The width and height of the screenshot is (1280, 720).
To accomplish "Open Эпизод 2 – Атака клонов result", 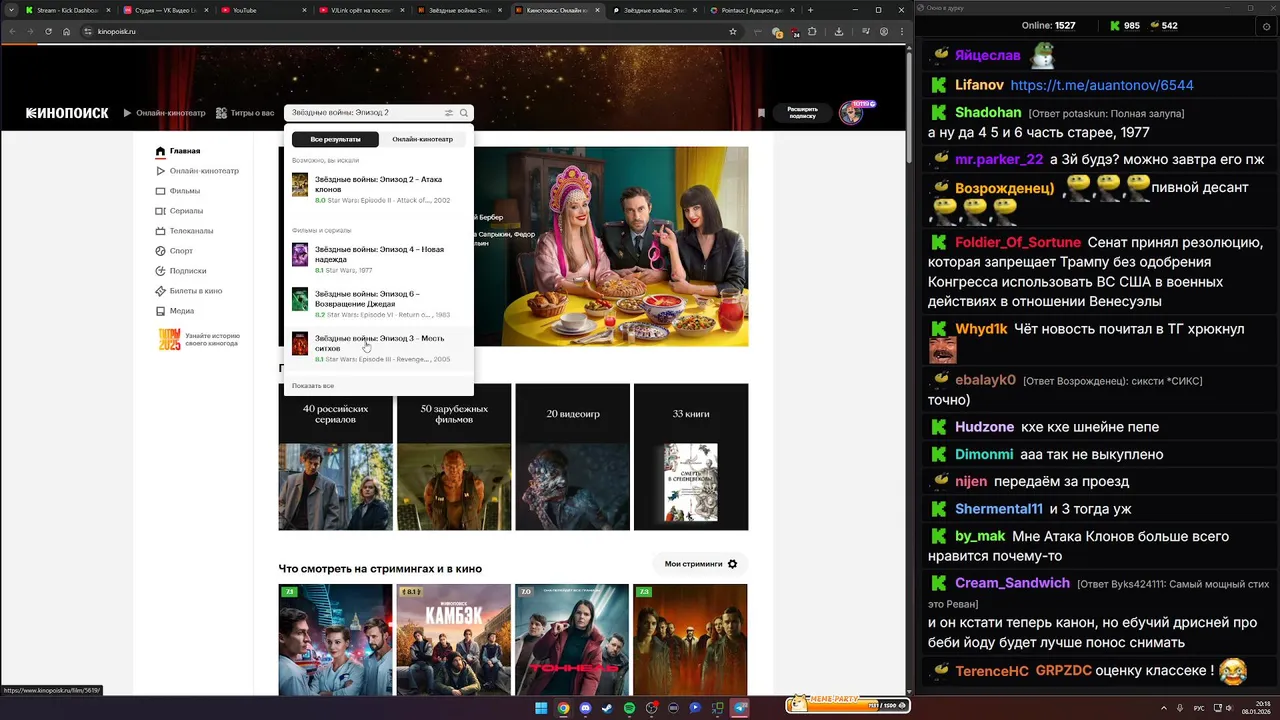I will [378, 189].
